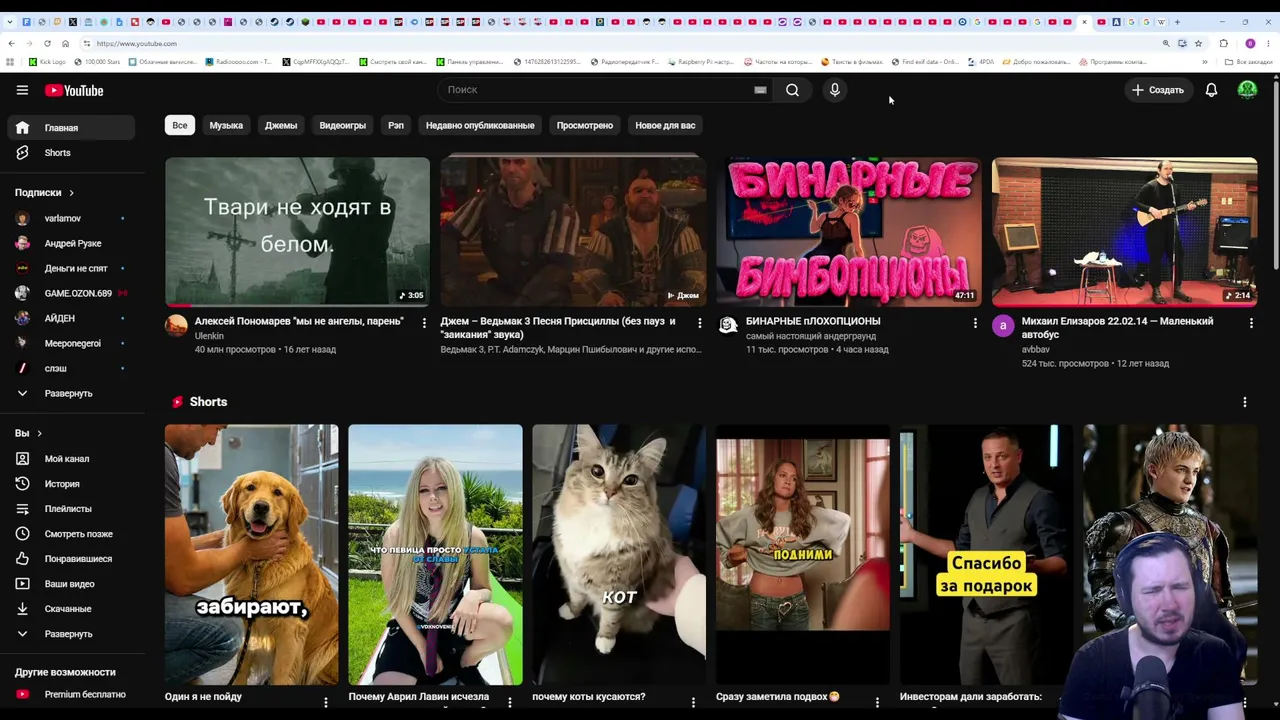Click the avbbav channel avatar

1003,326
